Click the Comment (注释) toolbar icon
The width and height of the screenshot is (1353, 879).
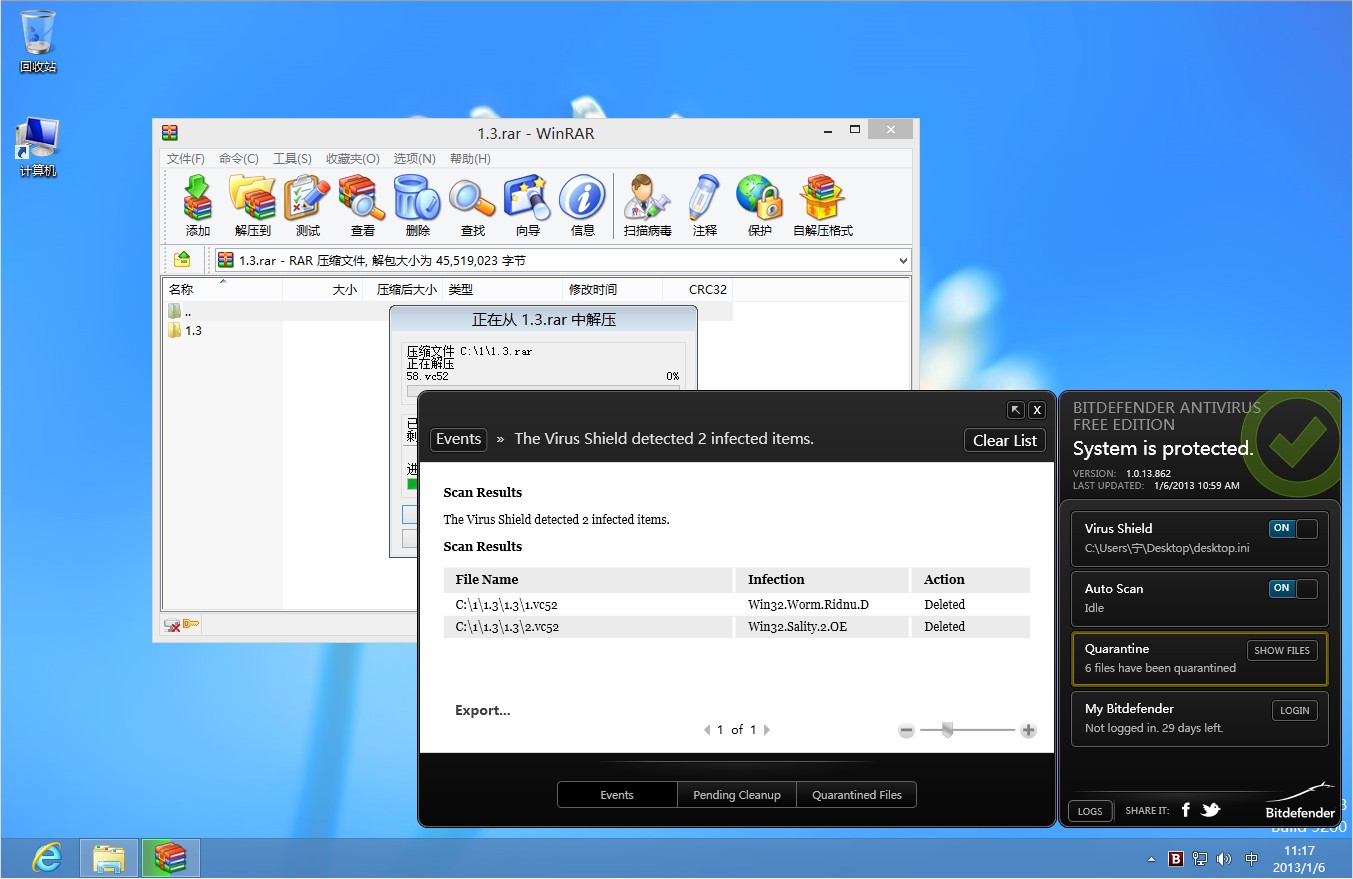[704, 205]
